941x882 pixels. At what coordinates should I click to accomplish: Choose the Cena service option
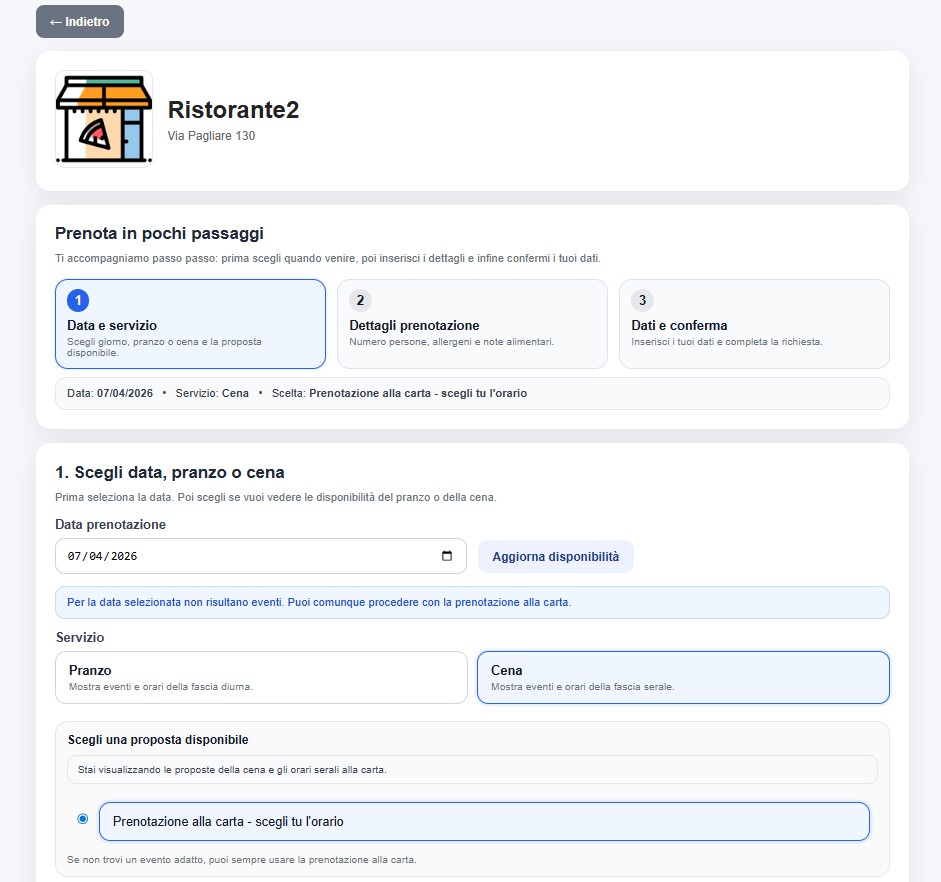[x=683, y=677]
